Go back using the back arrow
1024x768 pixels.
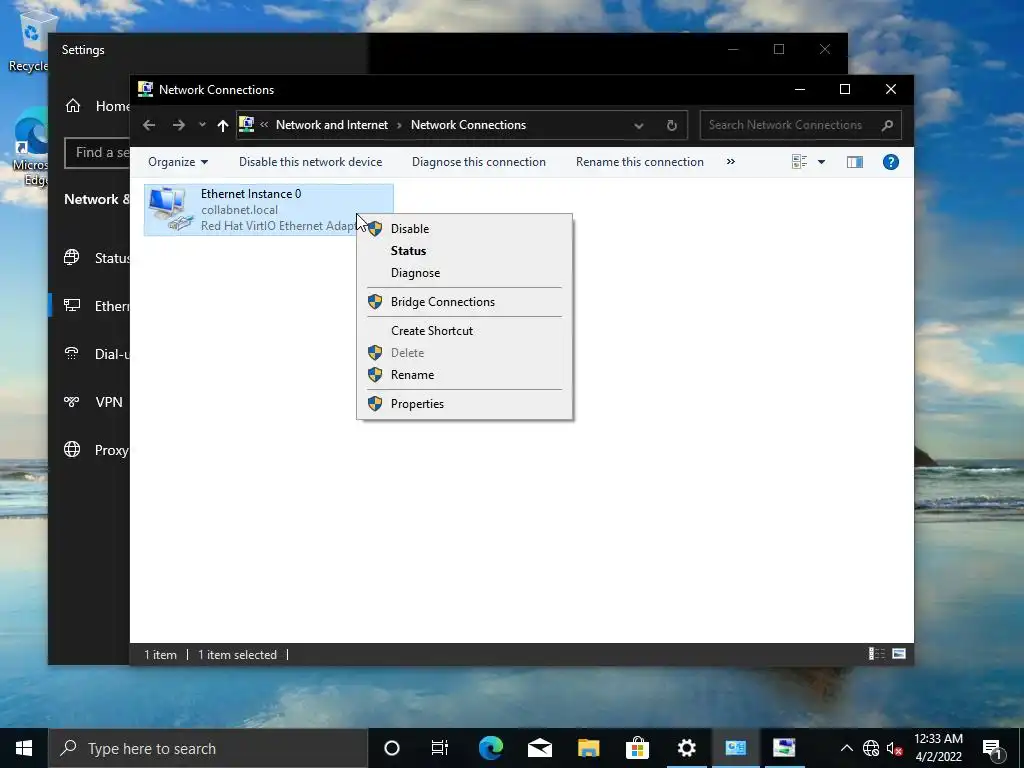click(149, 125)
